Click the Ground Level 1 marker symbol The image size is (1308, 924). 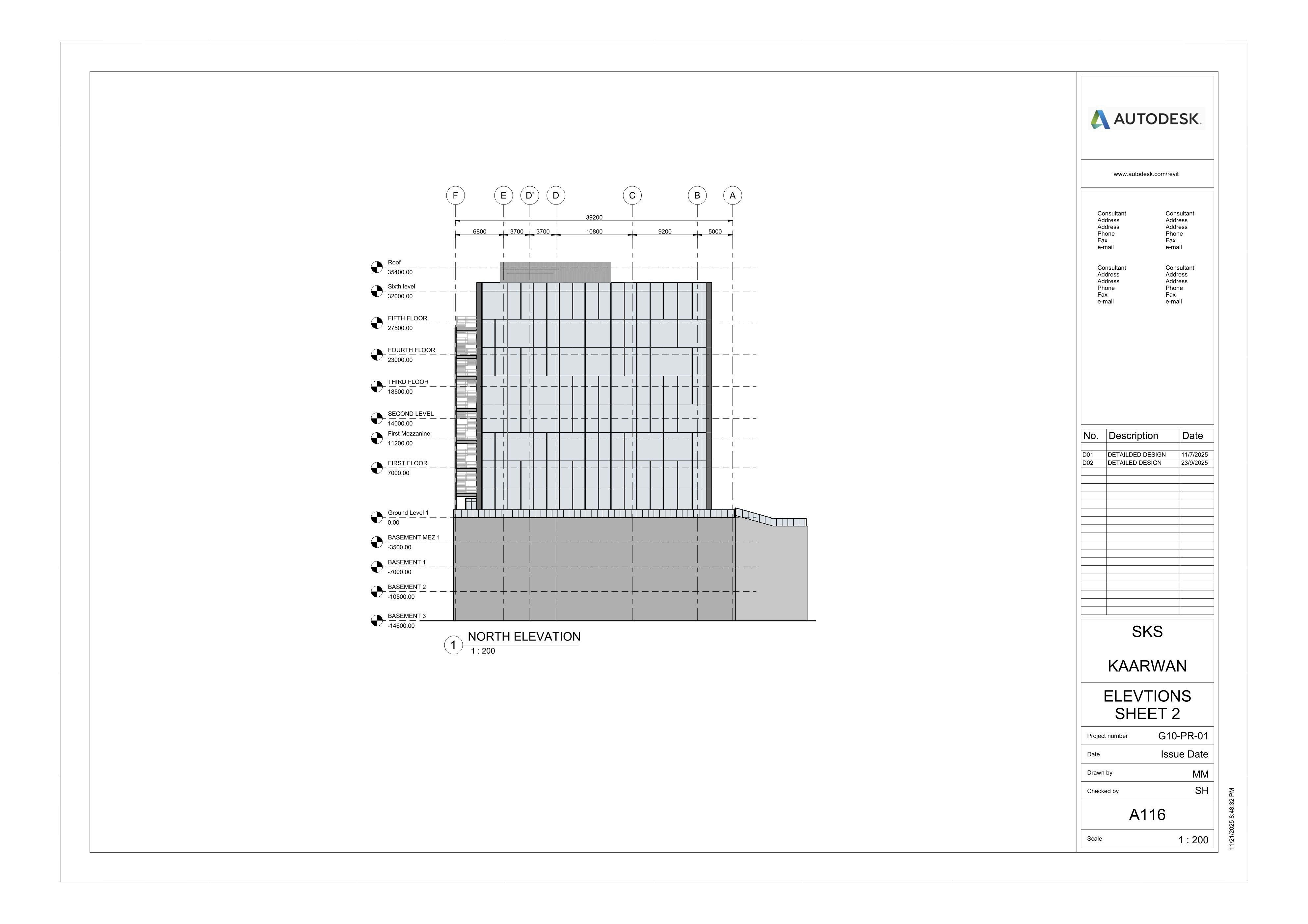pos(377,517)
